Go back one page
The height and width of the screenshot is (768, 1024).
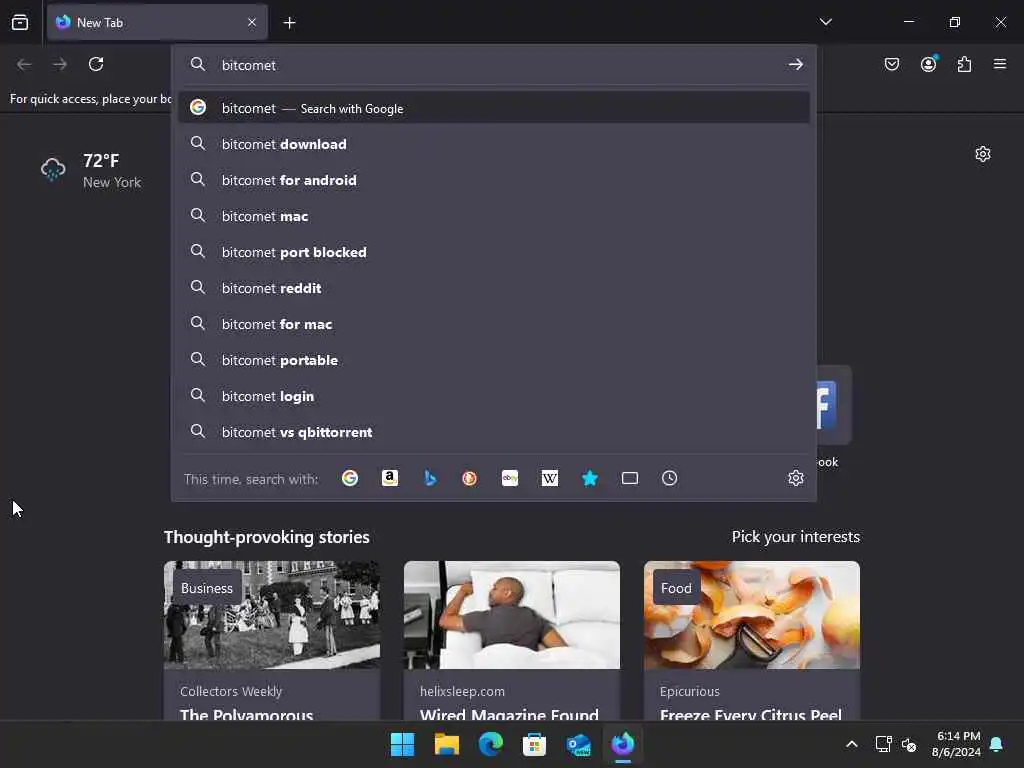(x=24, y=64)
